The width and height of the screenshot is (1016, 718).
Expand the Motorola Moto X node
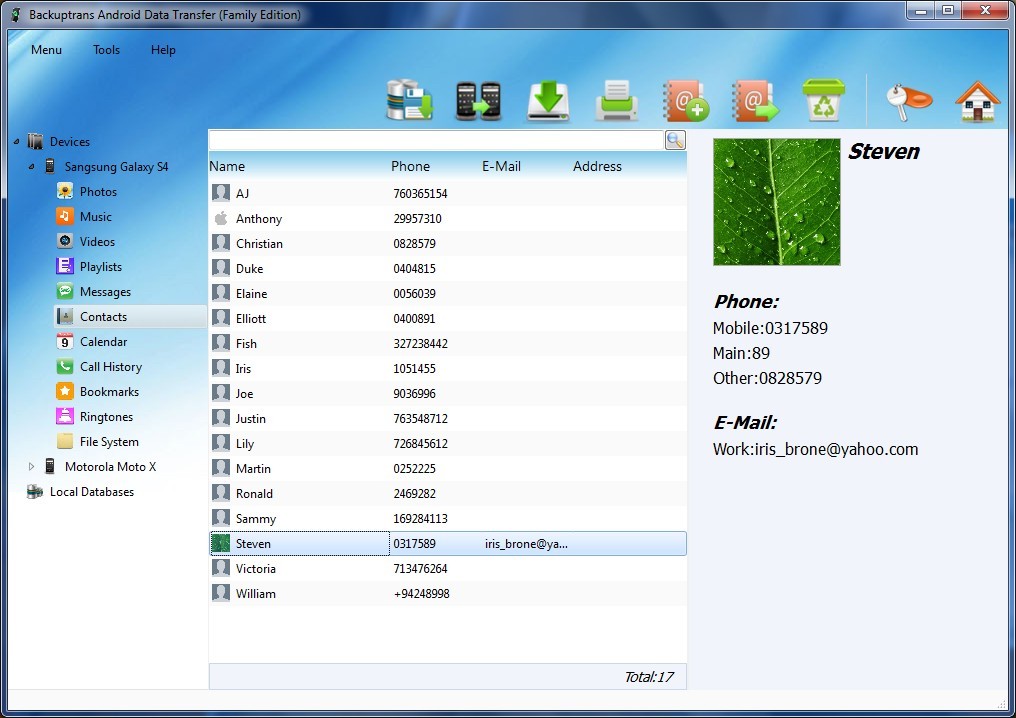coord(31,467)
